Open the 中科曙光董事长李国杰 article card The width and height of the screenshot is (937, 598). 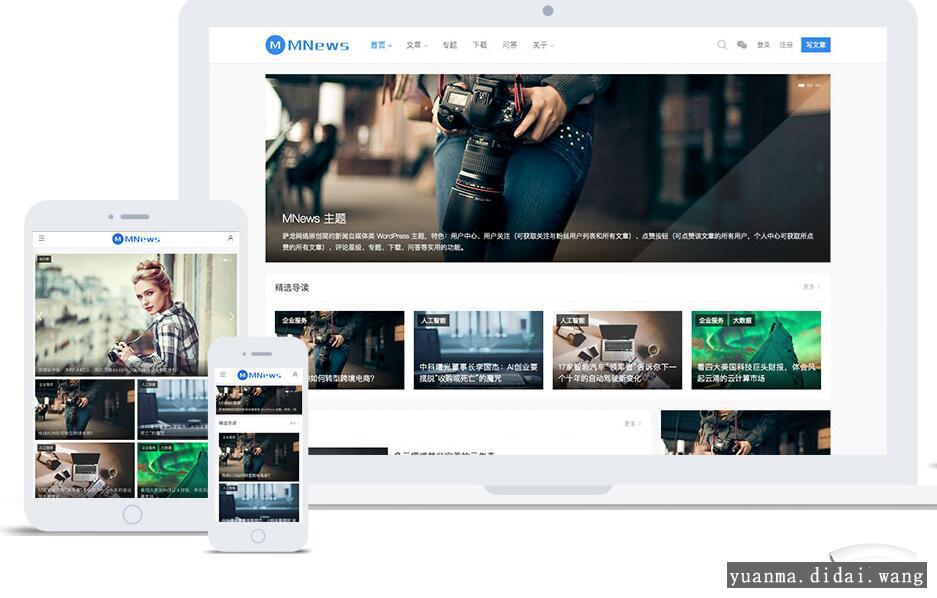(478, 350)
